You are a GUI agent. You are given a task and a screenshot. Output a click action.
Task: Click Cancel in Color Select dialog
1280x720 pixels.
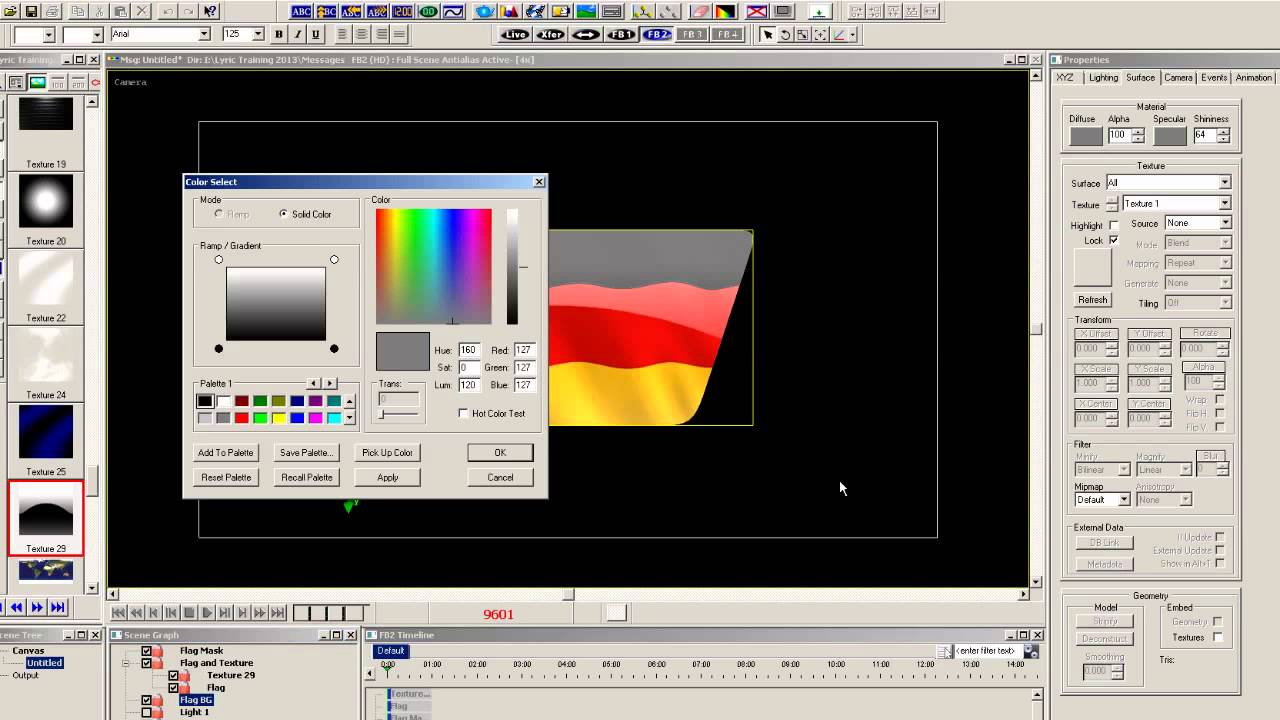[500, 478]
